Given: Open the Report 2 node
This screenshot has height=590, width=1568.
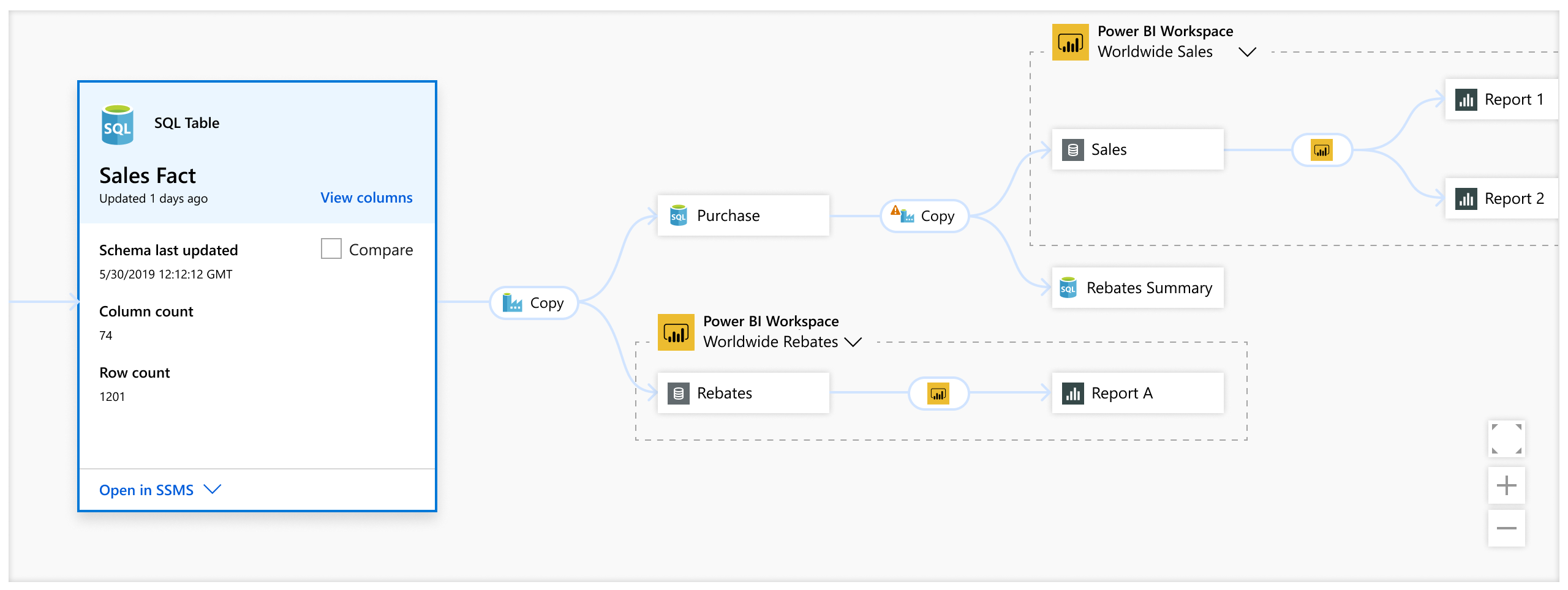Looking at the screenshot, I should pyautogui.click(x=1501, y=198).
